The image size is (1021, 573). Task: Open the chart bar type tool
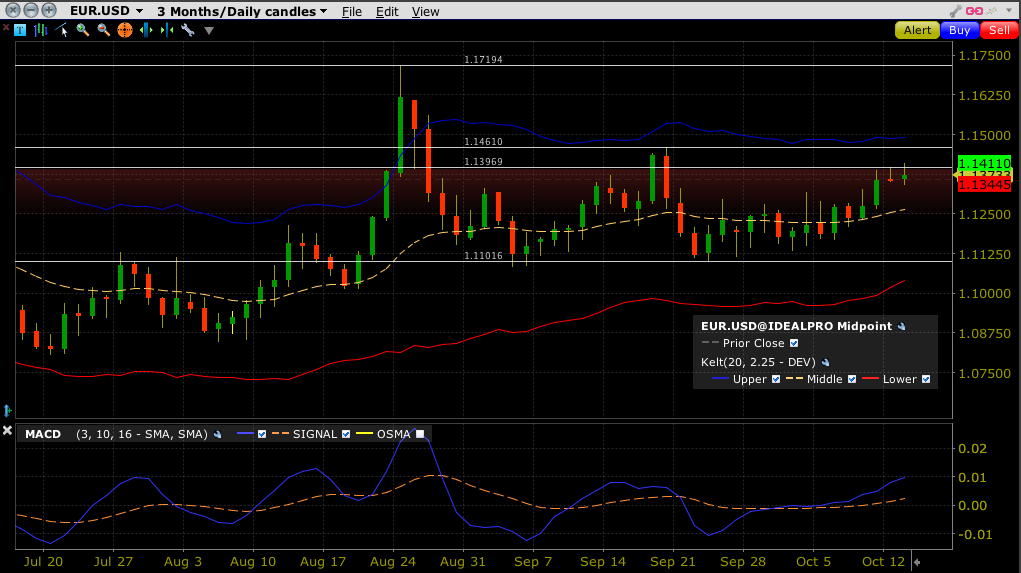(x=41, y=30)
